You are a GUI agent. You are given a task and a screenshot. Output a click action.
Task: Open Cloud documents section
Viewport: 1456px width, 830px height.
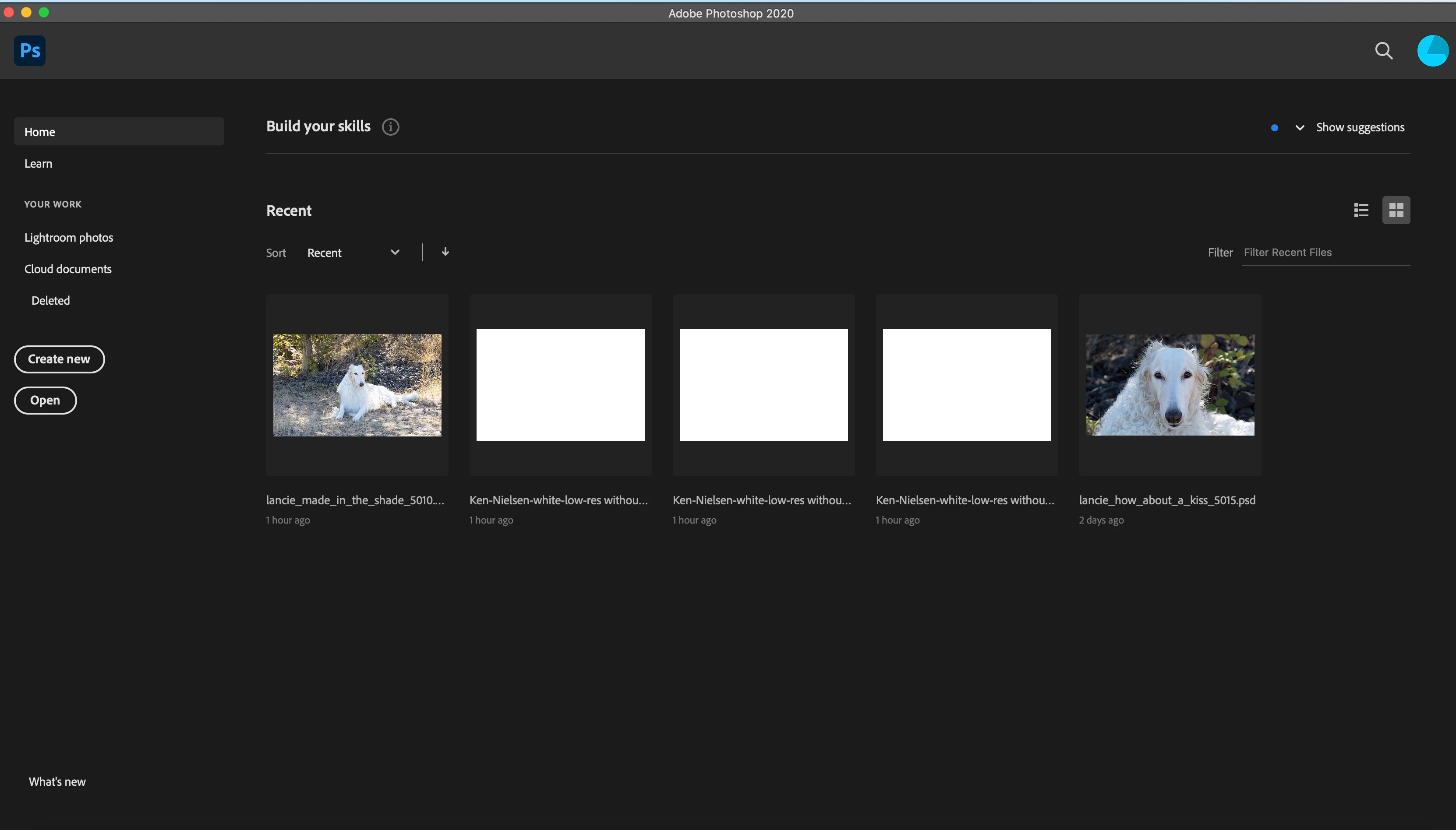[68, 269]
